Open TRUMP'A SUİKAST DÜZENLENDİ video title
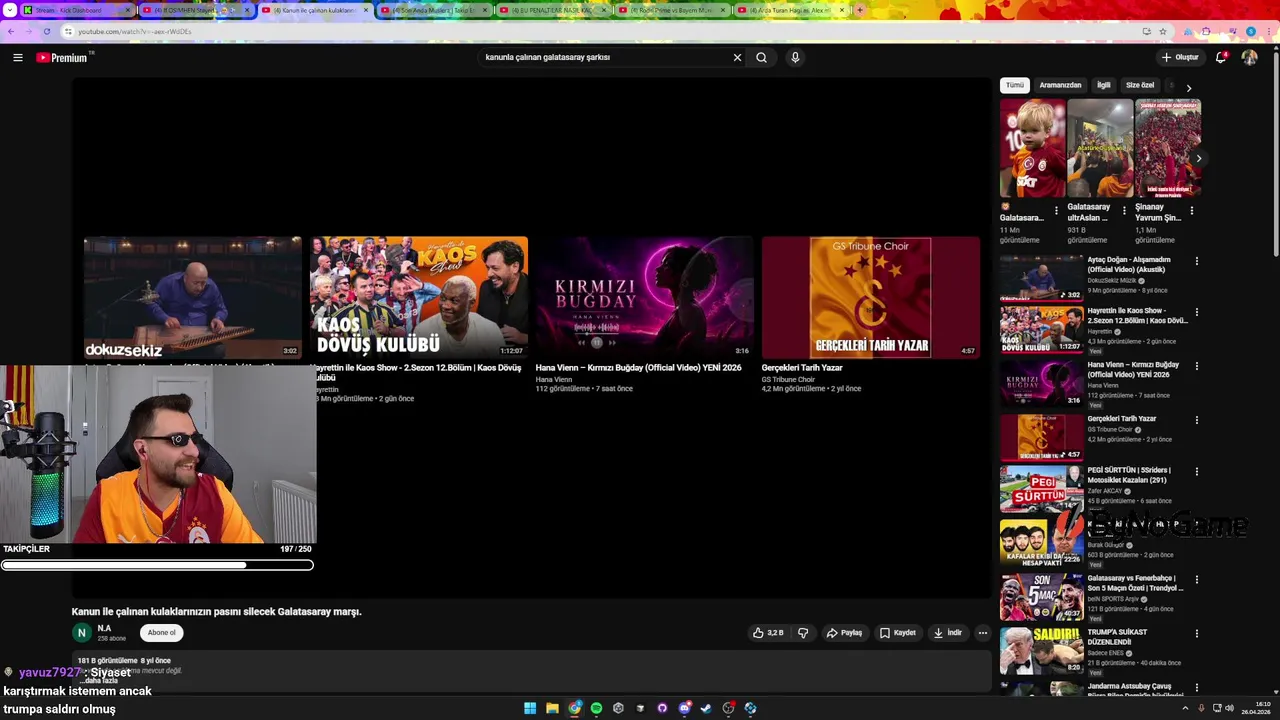1280x720 pixels. pos(1117,637)
